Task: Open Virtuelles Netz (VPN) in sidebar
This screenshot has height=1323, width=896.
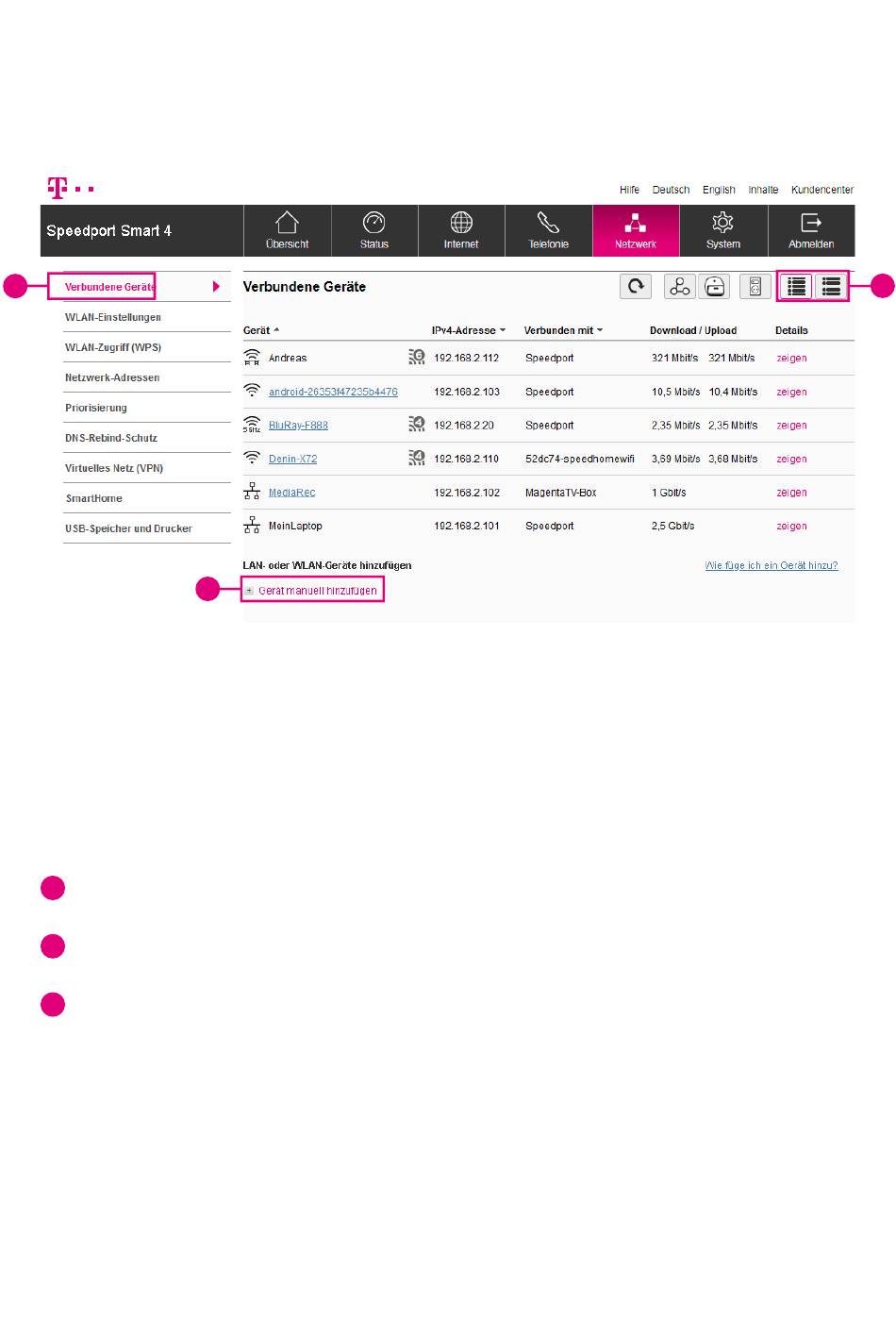Action: click(x=114, y=468)
